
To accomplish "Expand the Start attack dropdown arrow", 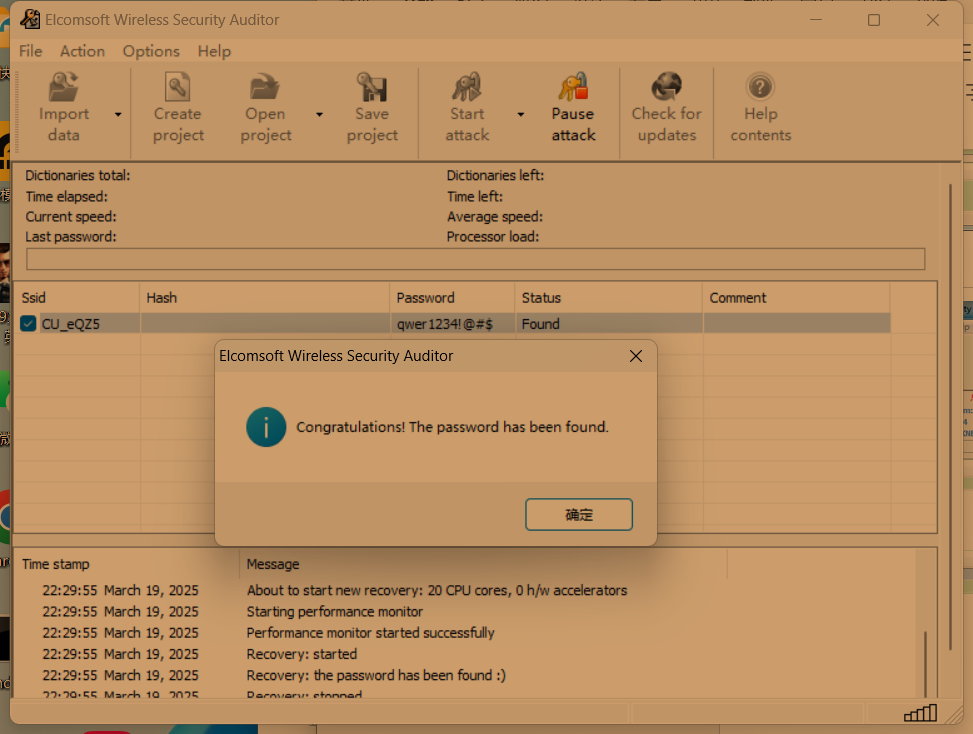I will coord(521,114).
